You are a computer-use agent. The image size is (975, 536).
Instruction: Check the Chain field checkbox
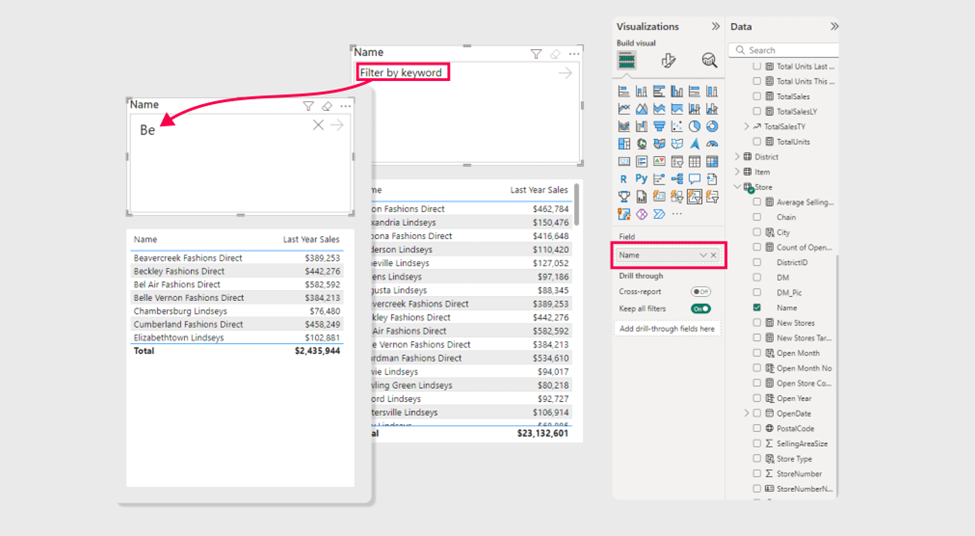[757, 217]
